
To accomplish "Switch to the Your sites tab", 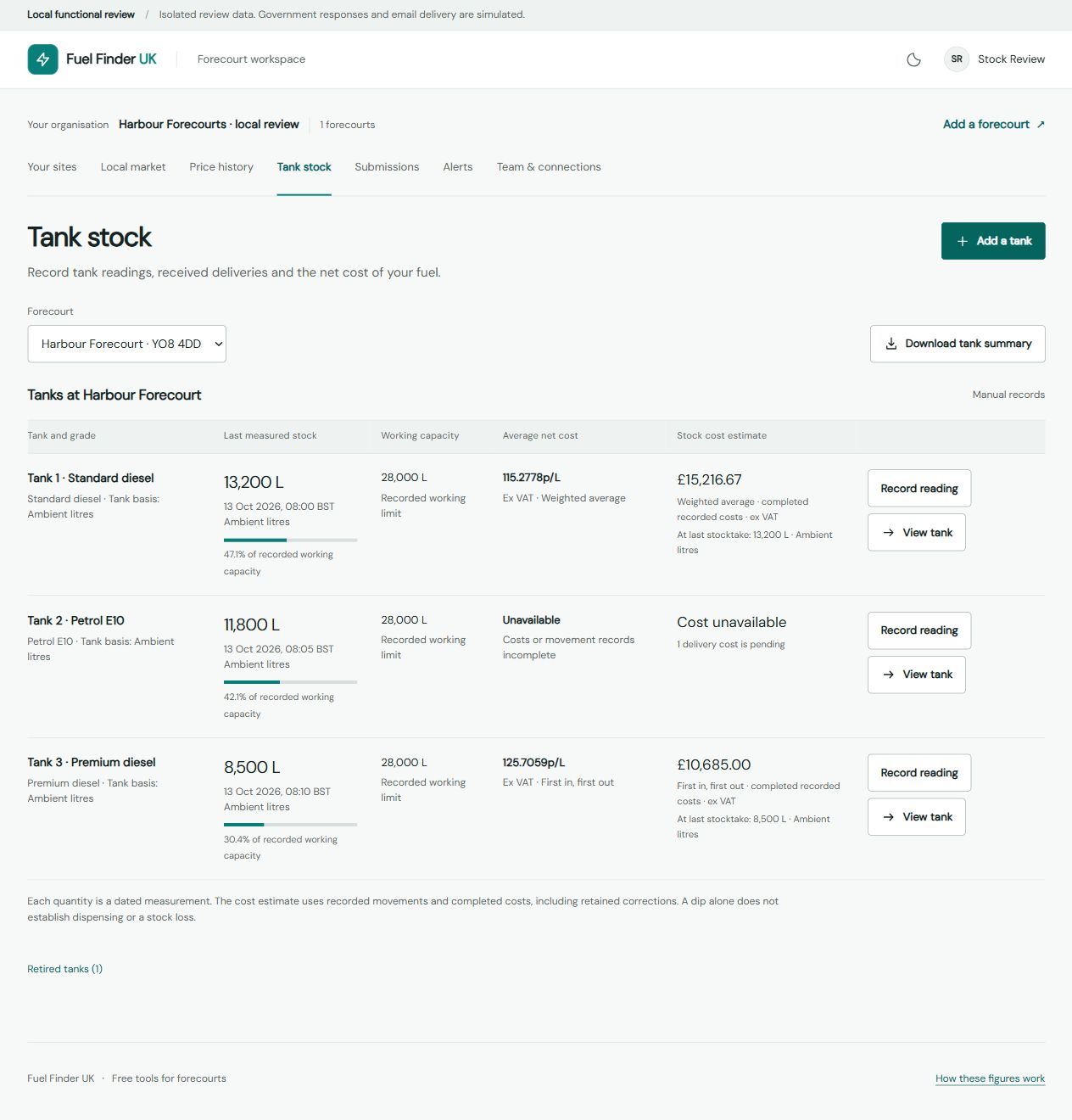I will pyautogui.click(x=52, y=167).
